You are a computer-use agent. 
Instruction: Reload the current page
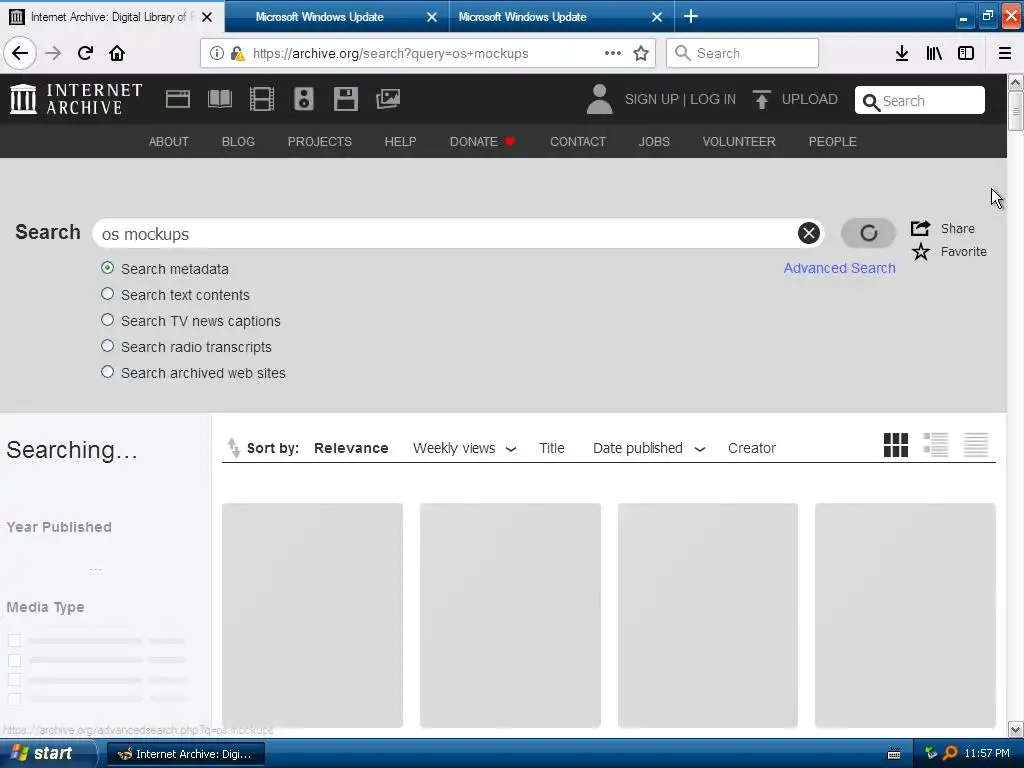[85, 53]
